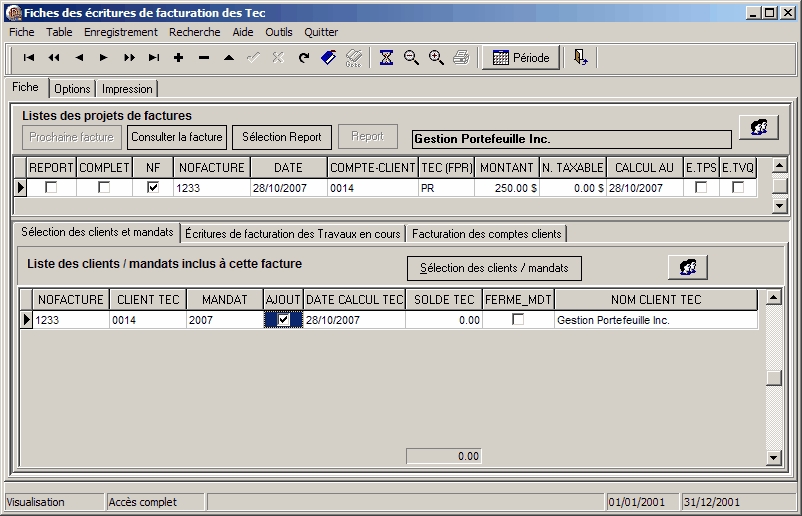Image resolution: width=802 pixels, height=516 pixels.
Task: Click the hourglass filter icon
Action: pyautogui.click(x=386, y=58)
